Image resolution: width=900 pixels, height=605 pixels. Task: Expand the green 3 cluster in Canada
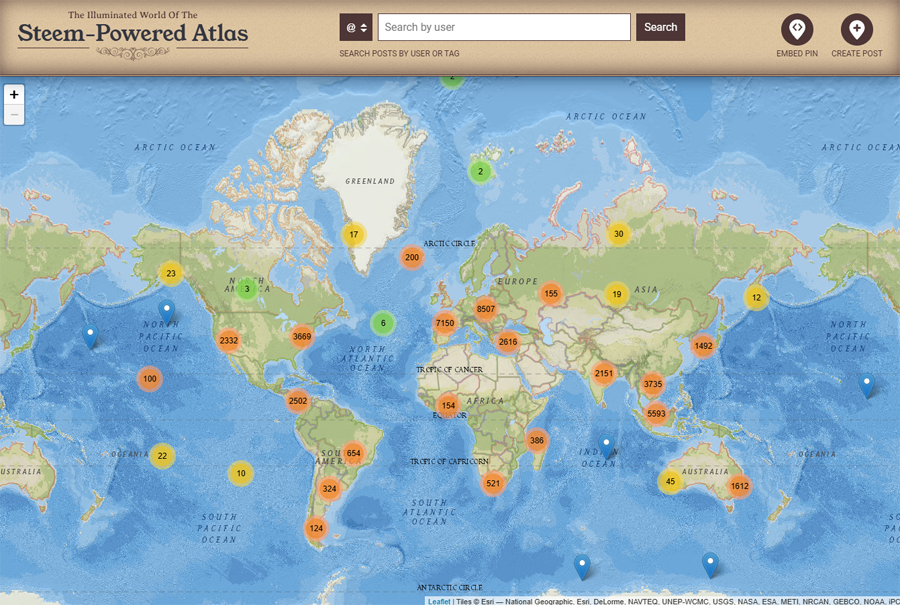[x=247, y=289]
